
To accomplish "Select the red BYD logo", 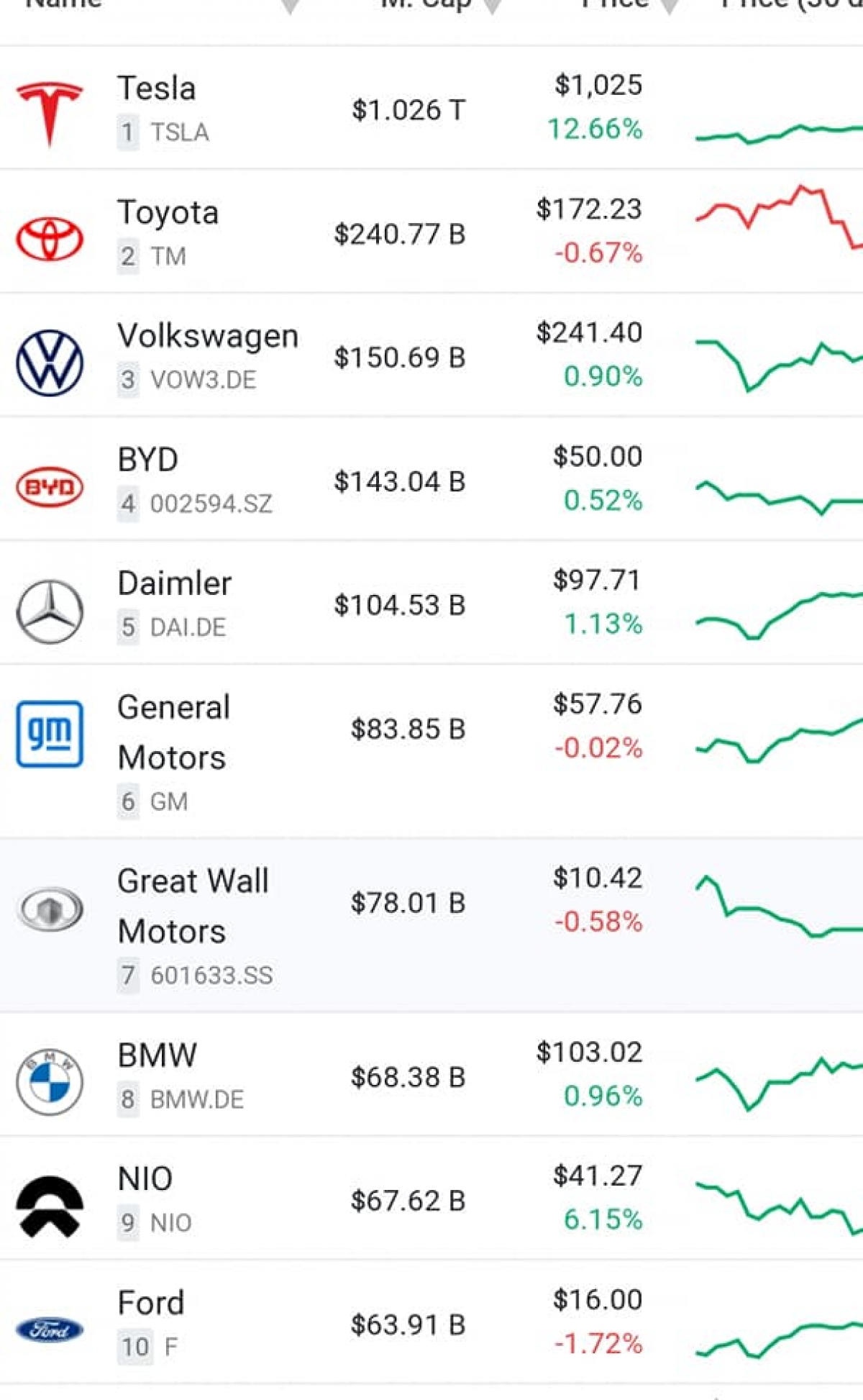I will pos(50,487).
